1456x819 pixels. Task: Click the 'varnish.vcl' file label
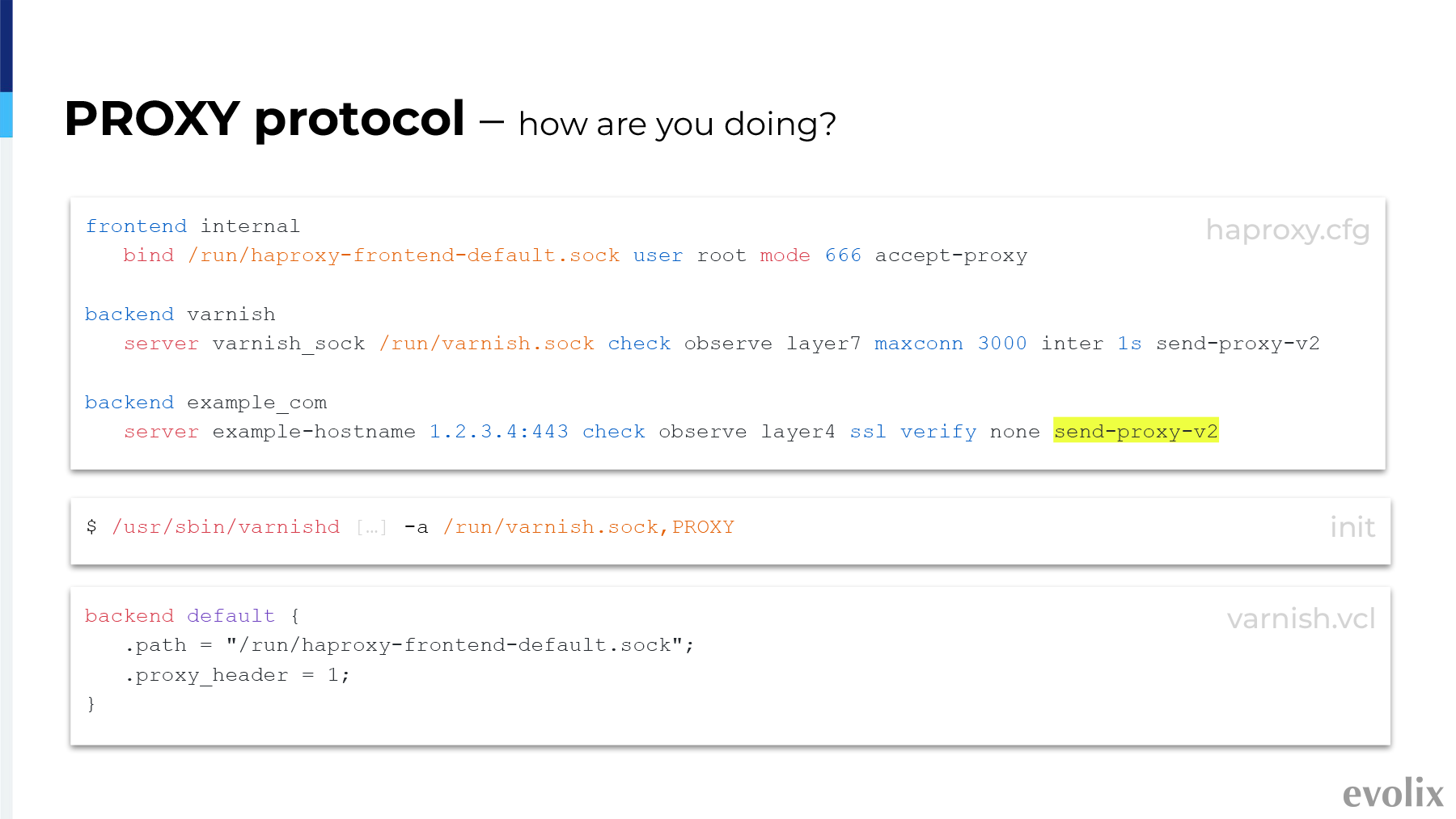tap(1301, 618)
